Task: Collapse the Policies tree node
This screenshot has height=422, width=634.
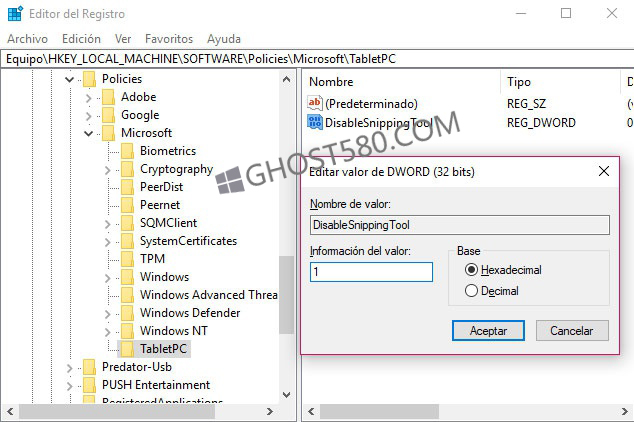Action: (x=70, y=79)
